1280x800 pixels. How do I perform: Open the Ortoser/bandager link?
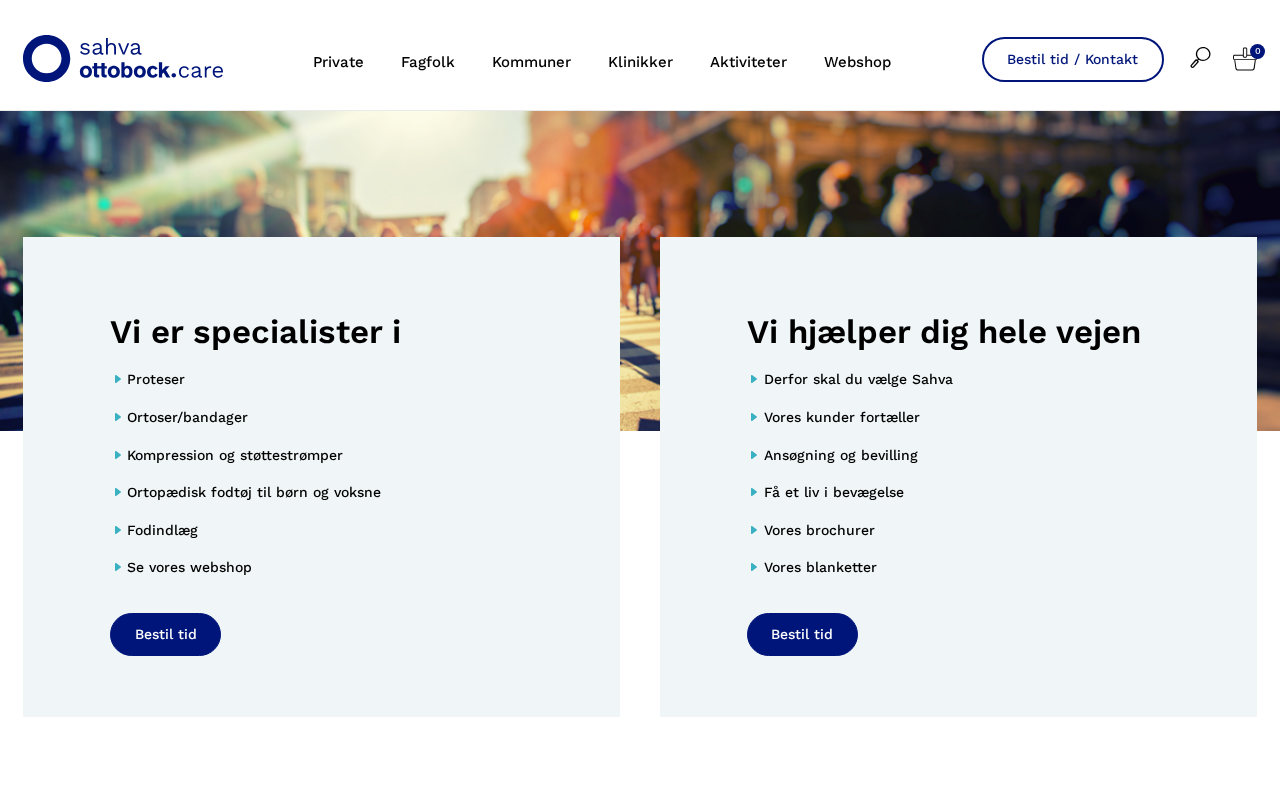tap(187, 417)
